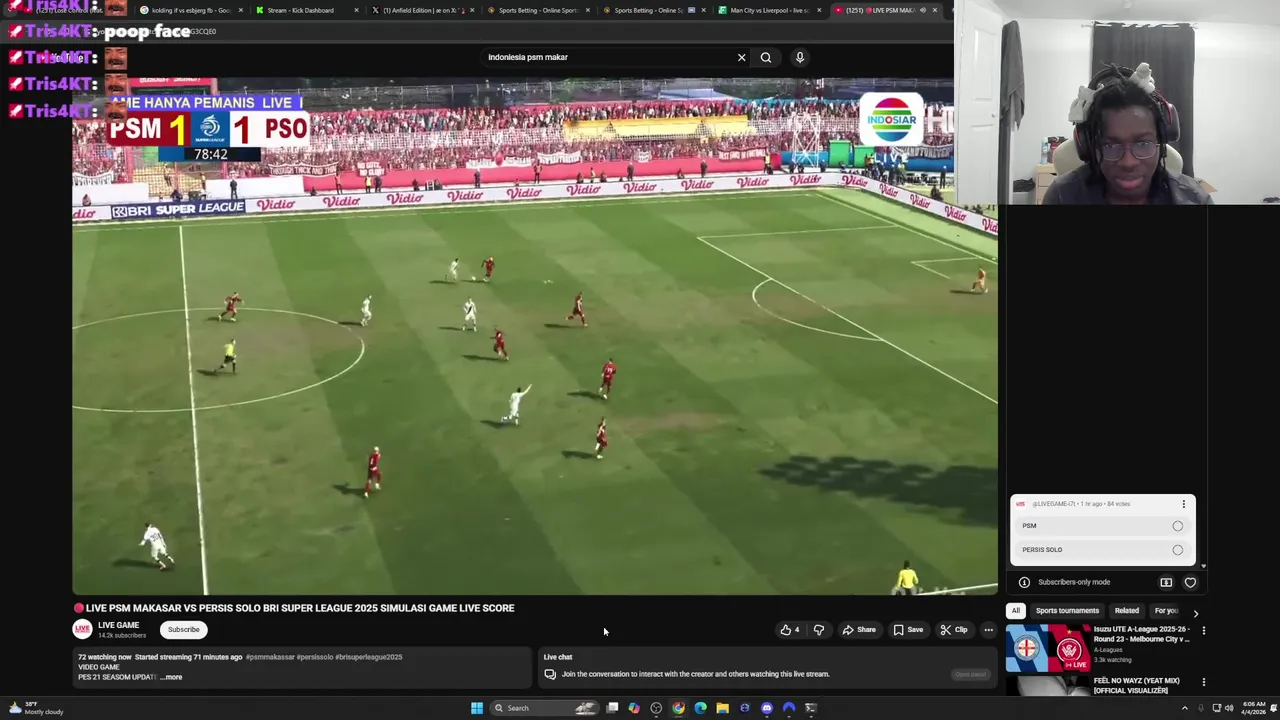Image resolution: width=1280 pixels, height=720 pixels.
Task: Select the Related chip
Action: 1126,610
